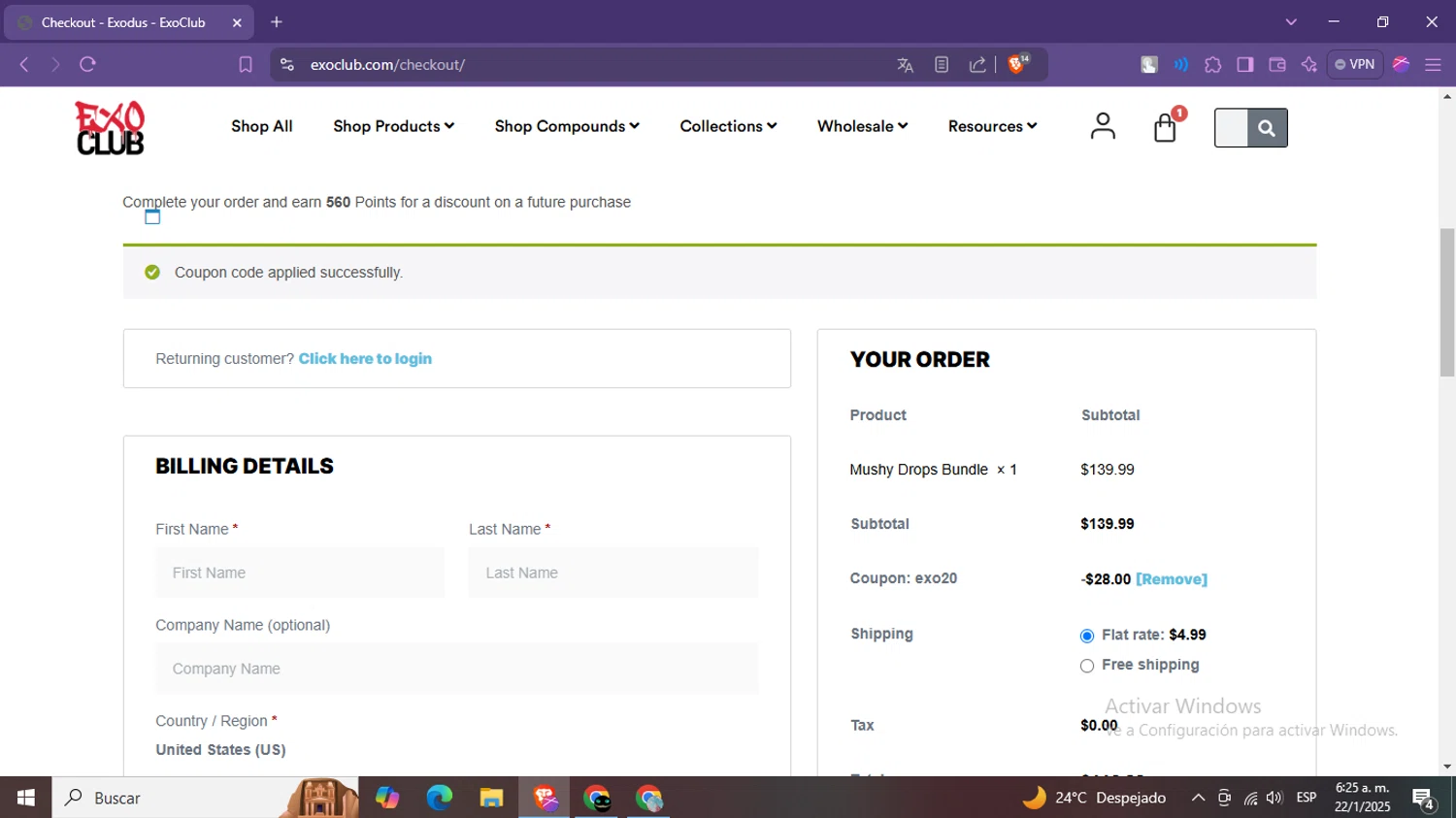Expand Shop Products menu

[x=393, y=126]
